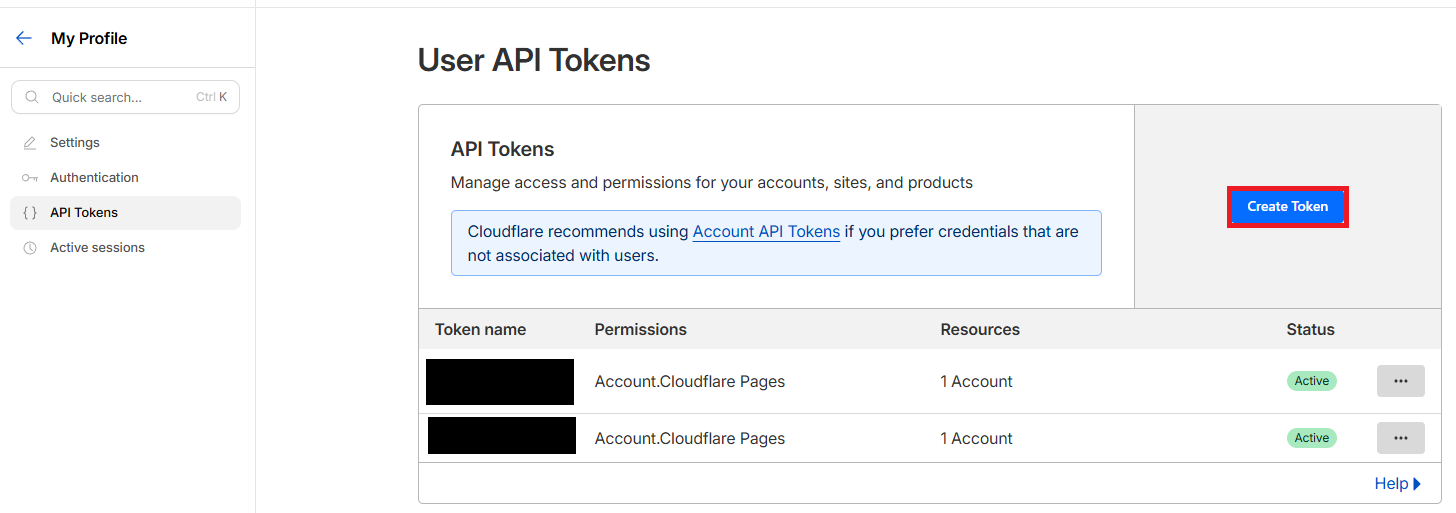Click the blue Help arrow triangle
Screen dimensions: 1456x513
1417,484
